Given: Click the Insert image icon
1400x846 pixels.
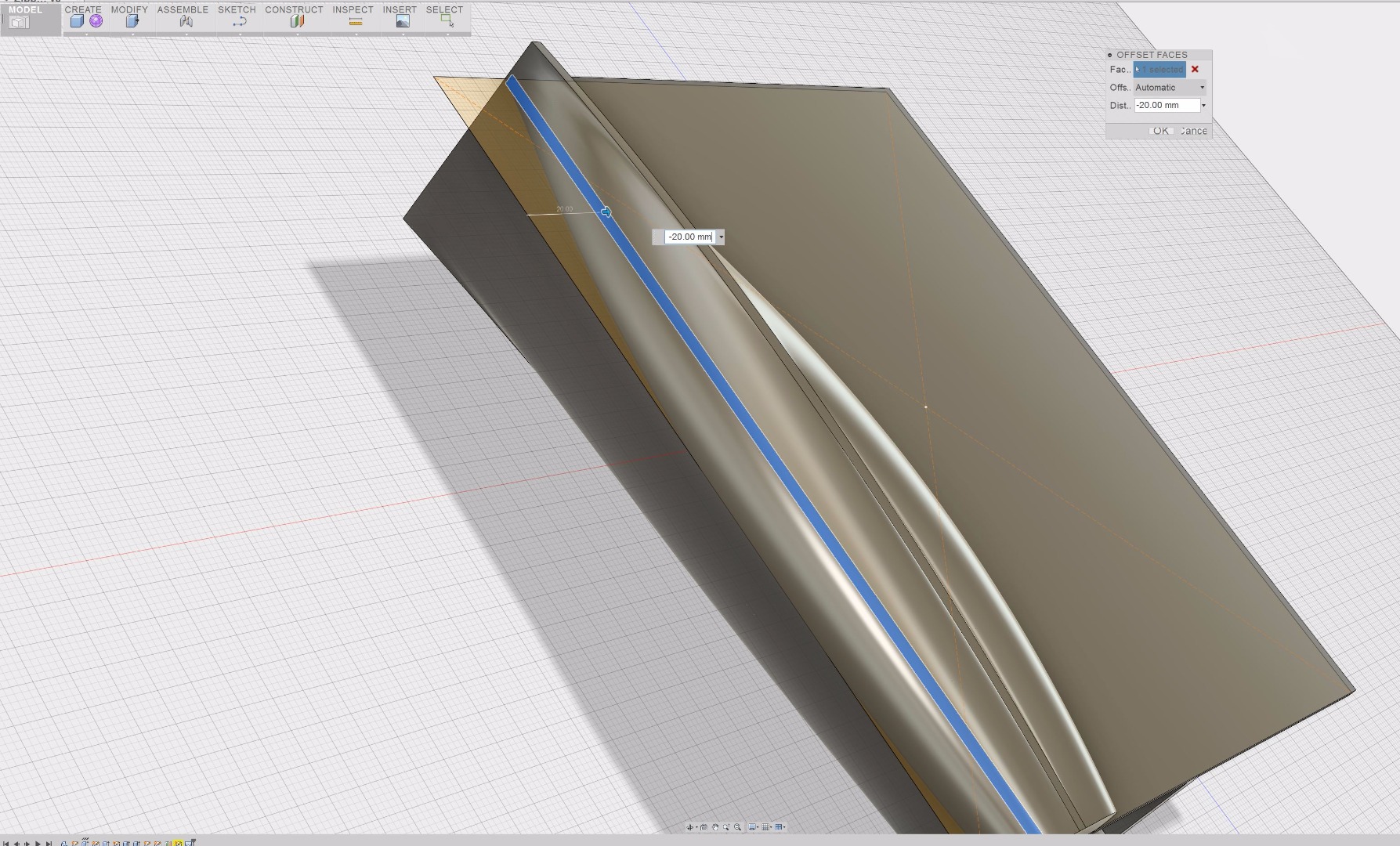Looking at the screenshot, I should (x=403, y=22).
